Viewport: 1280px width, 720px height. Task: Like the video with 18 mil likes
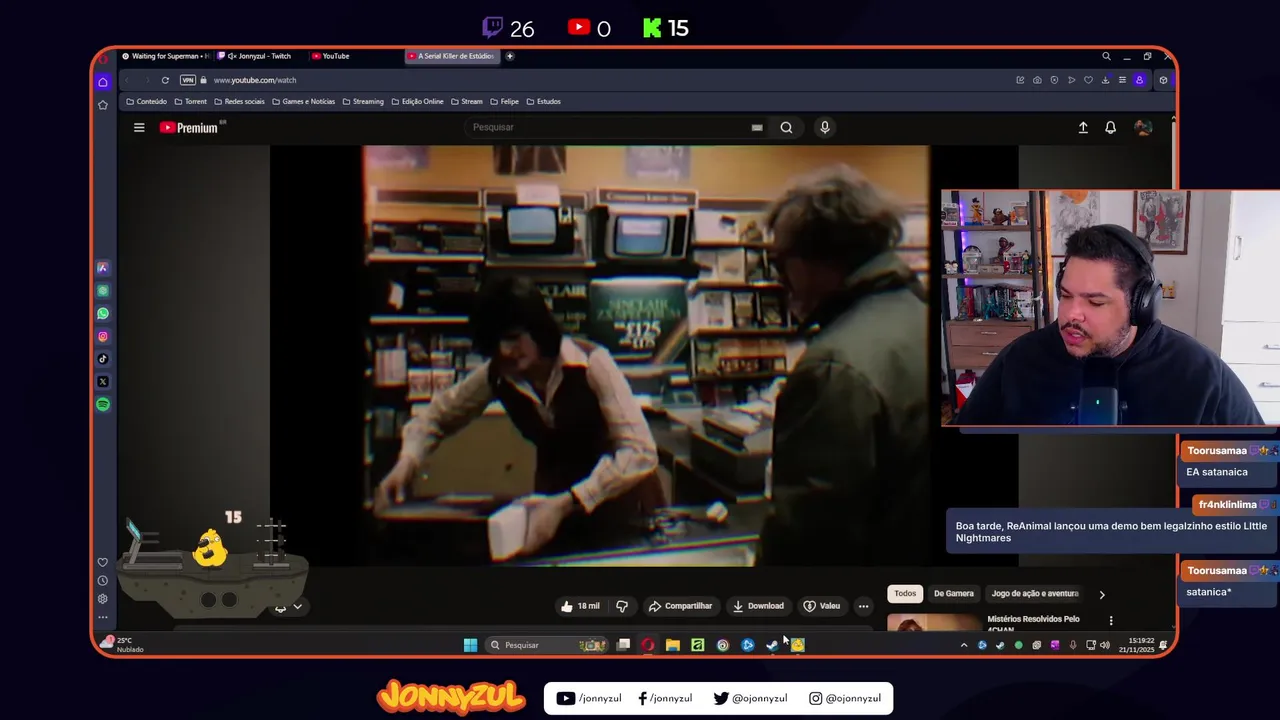click(580, 606)
